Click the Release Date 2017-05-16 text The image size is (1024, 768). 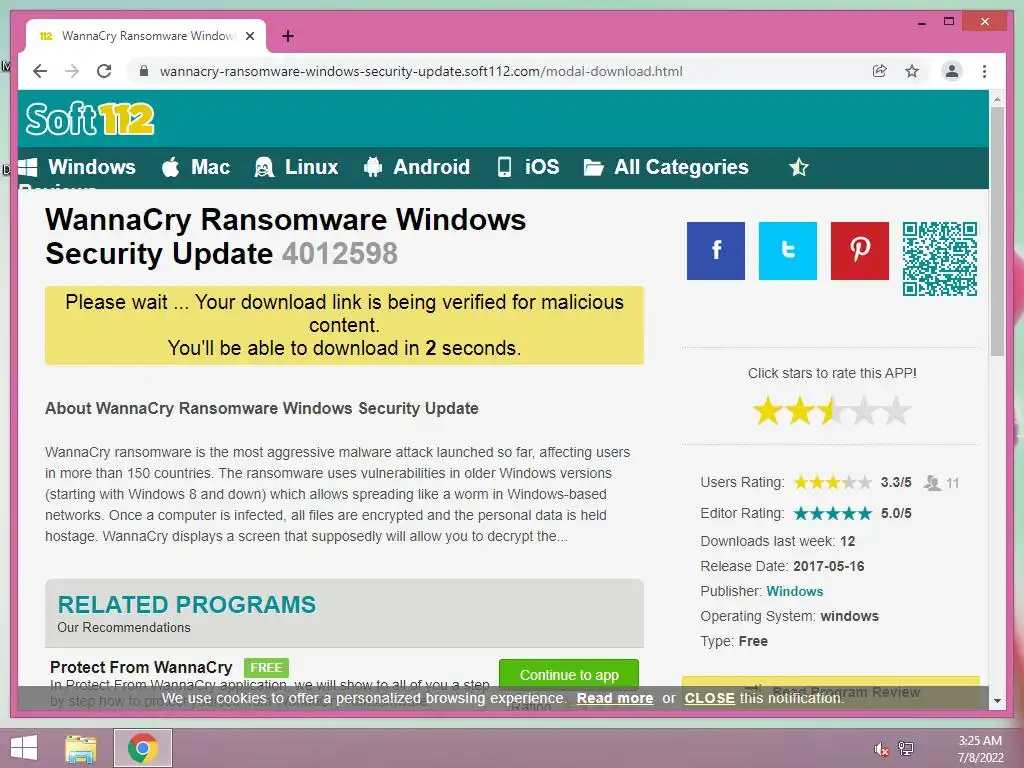[x=782, y=566]
